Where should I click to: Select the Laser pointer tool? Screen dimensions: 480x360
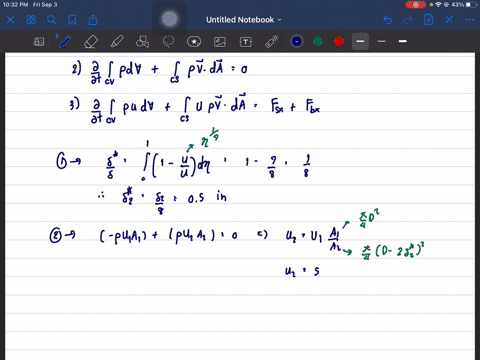272,42
